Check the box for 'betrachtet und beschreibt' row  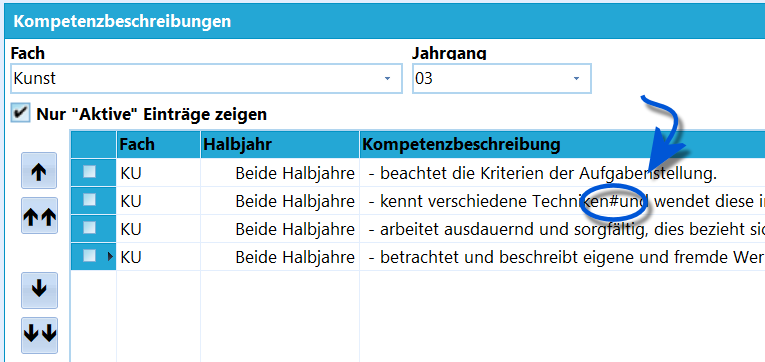tap(89, 256)
